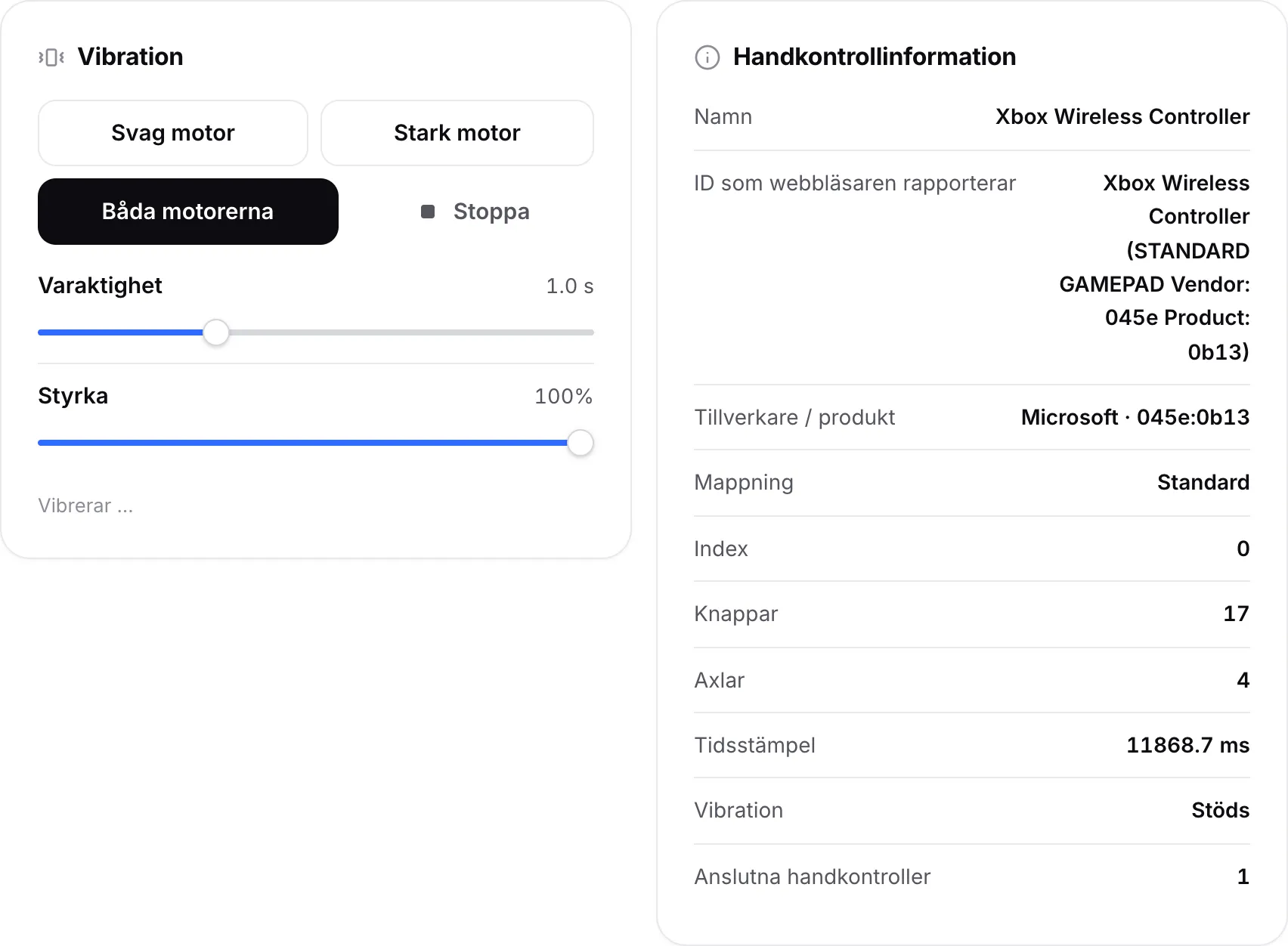The image size is (1288, 946).
Task: Click the Tidsstämpel label
Action: click(755, 746)
